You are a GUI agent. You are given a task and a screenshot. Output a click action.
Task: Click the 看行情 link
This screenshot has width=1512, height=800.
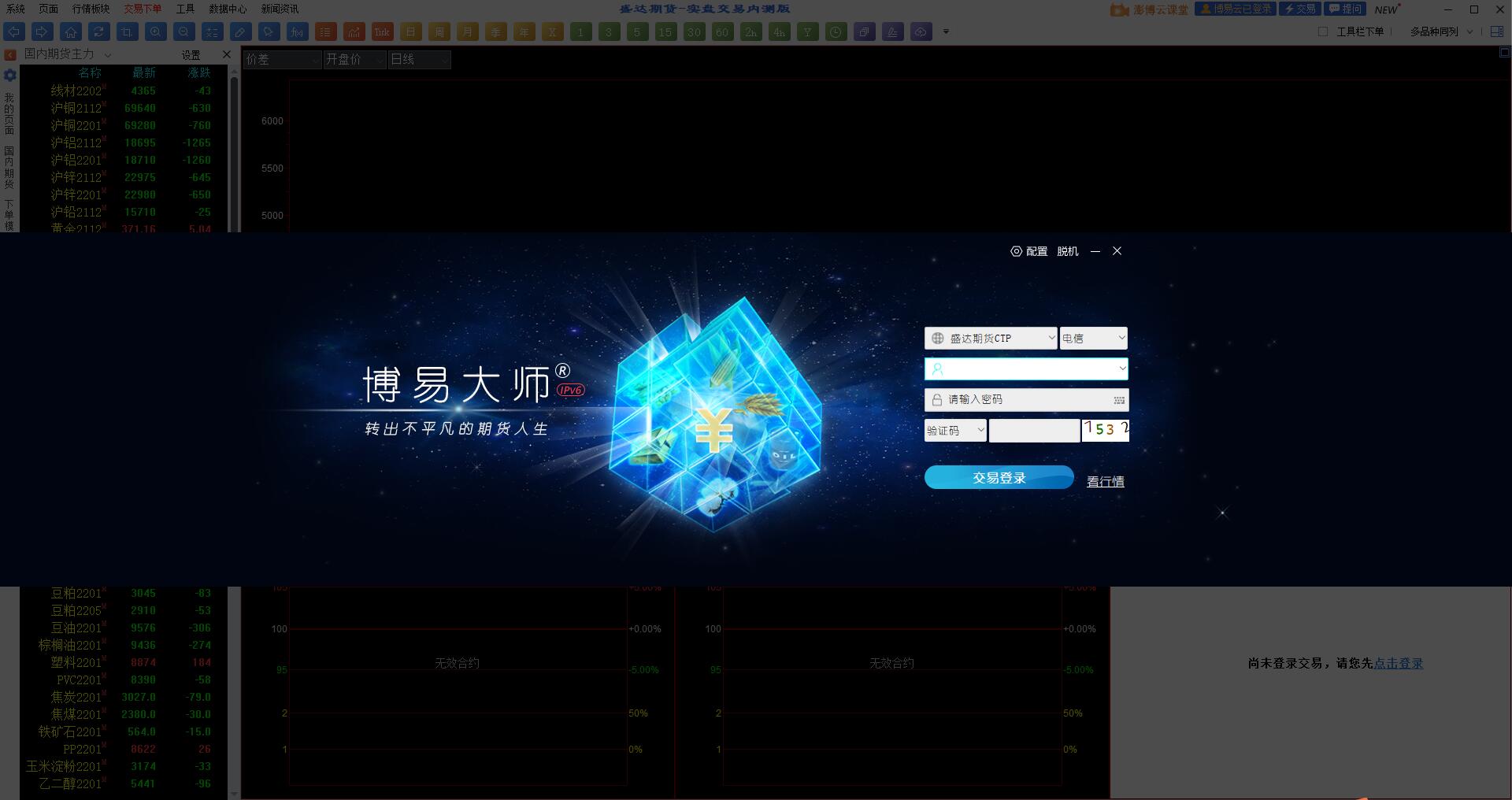pos(1106,481)
